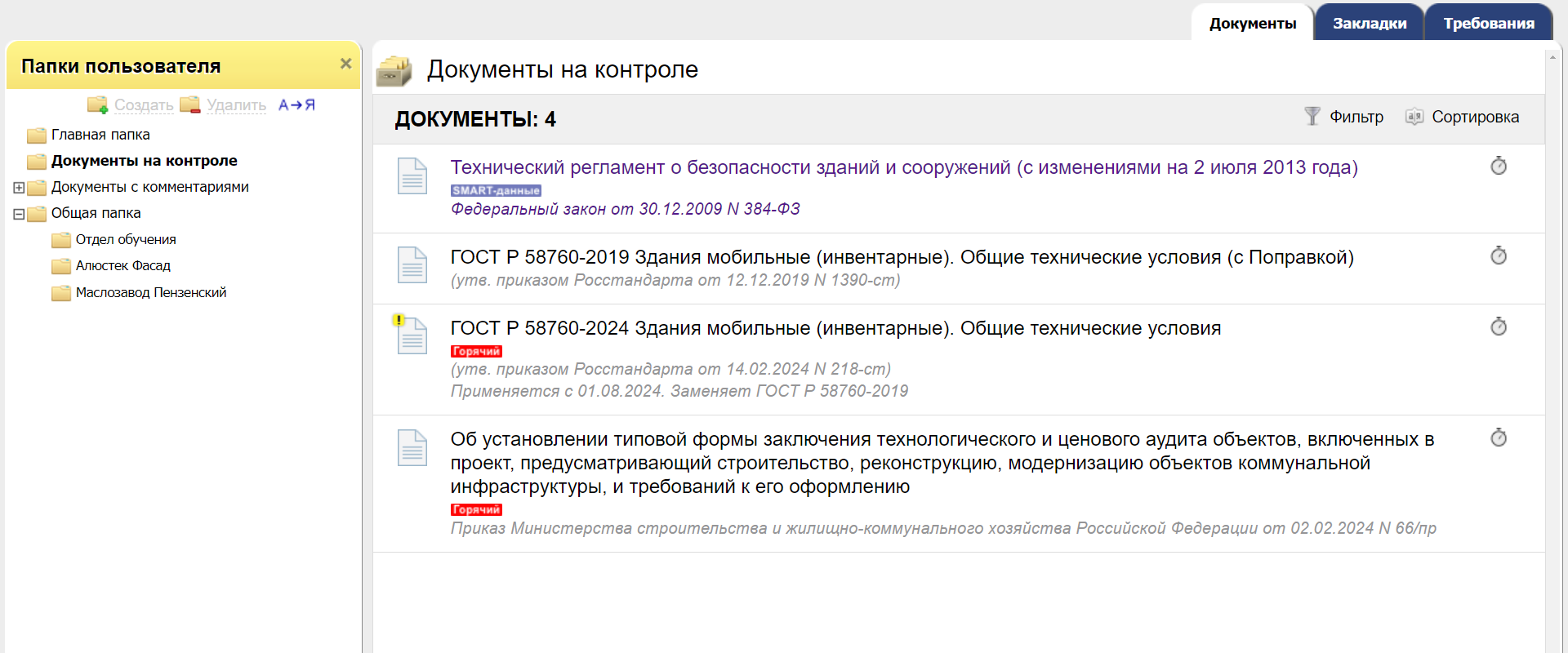Open the Закладки tab

click(x=1370, y=23)
